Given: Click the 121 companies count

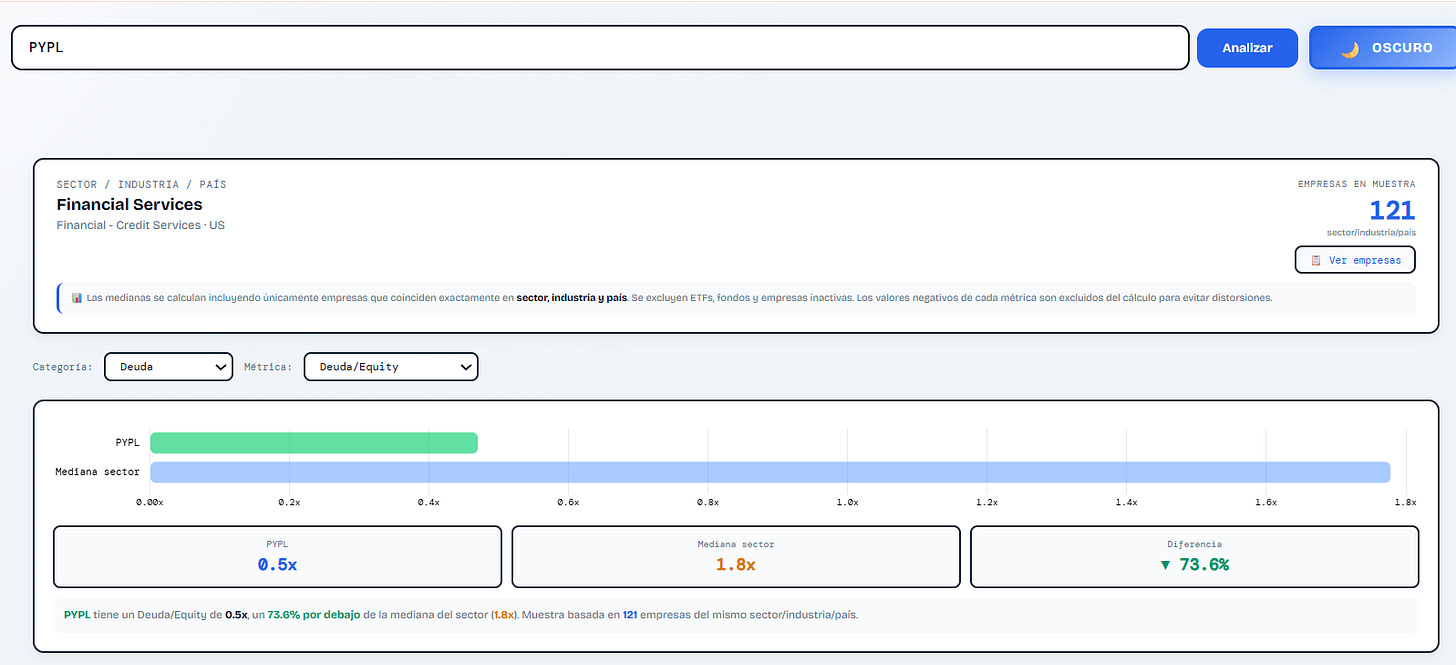Looking at the screenshot, I should click(x=1392, y=210).
